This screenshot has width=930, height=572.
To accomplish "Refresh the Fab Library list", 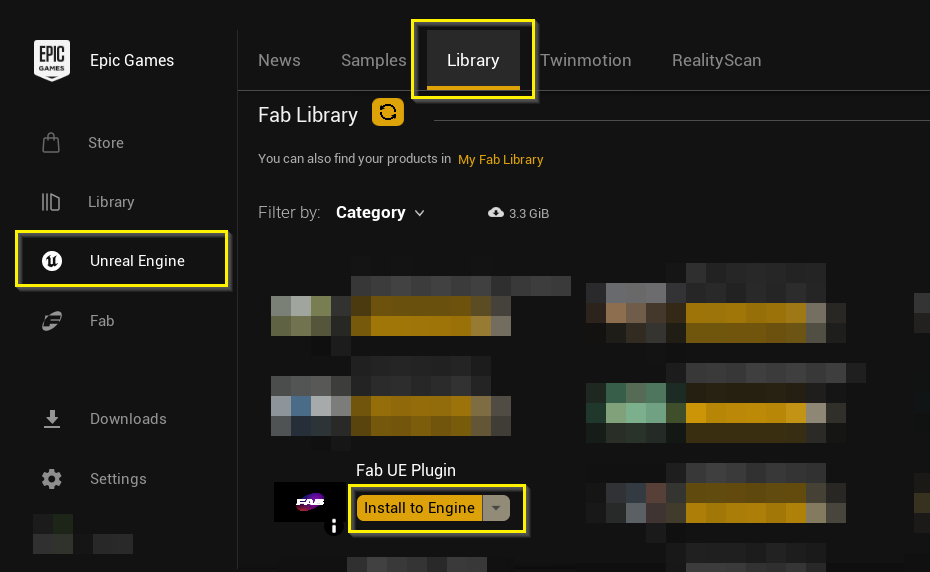I will [x=387, y=113].
